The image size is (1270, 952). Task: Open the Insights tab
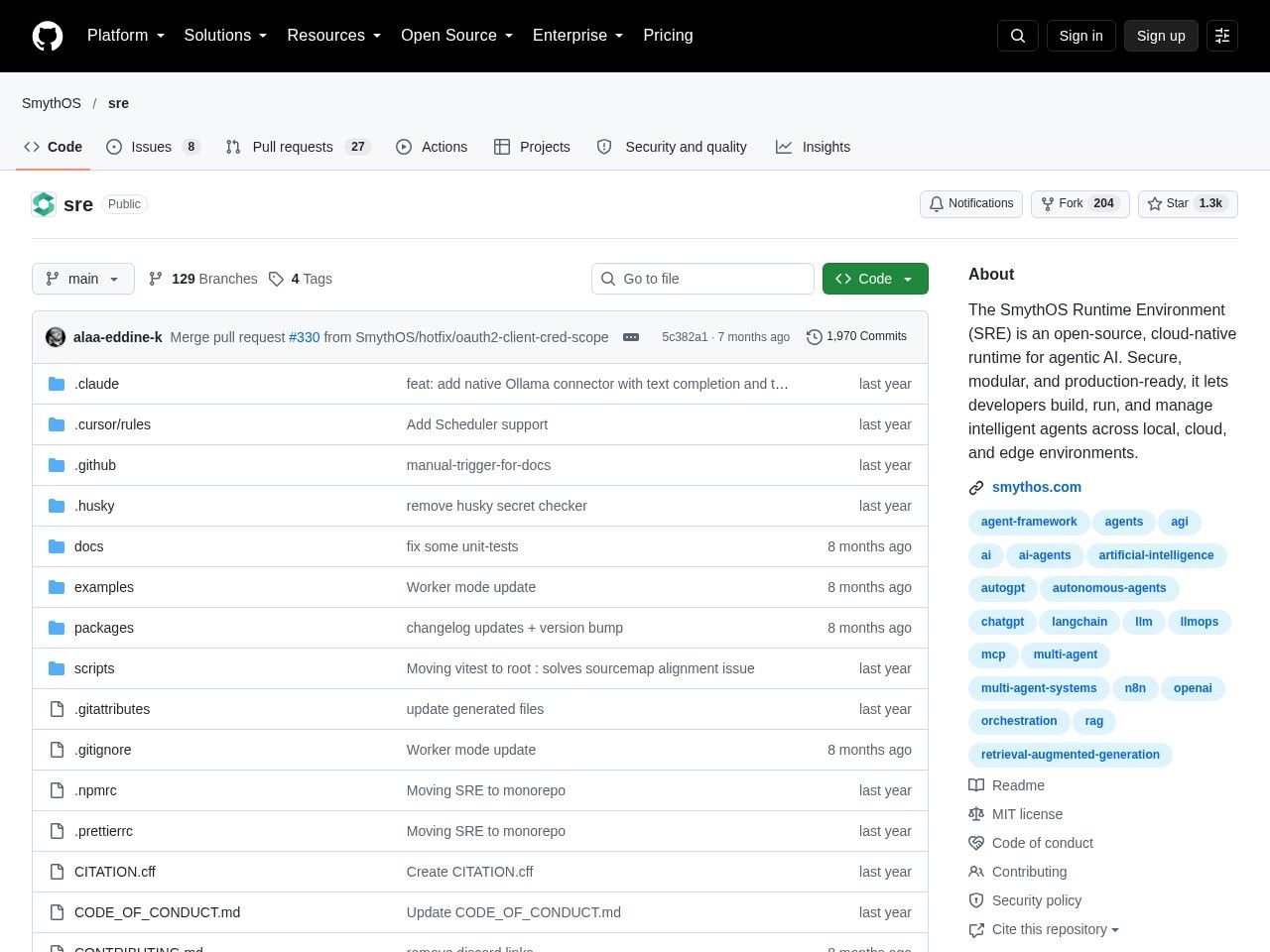[x=814, y=147]
